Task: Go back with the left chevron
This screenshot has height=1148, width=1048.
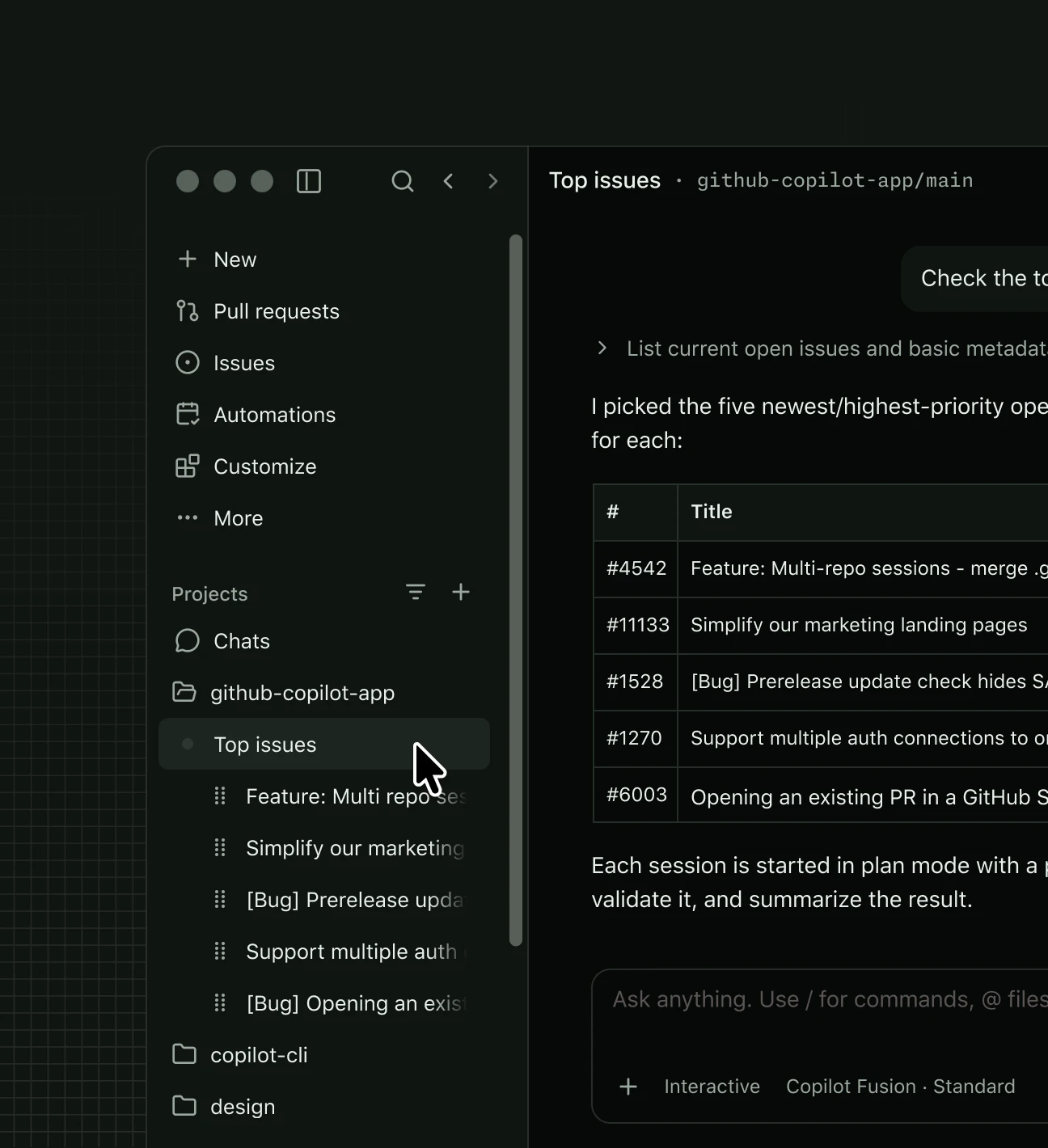Action: tap(449, 181)
